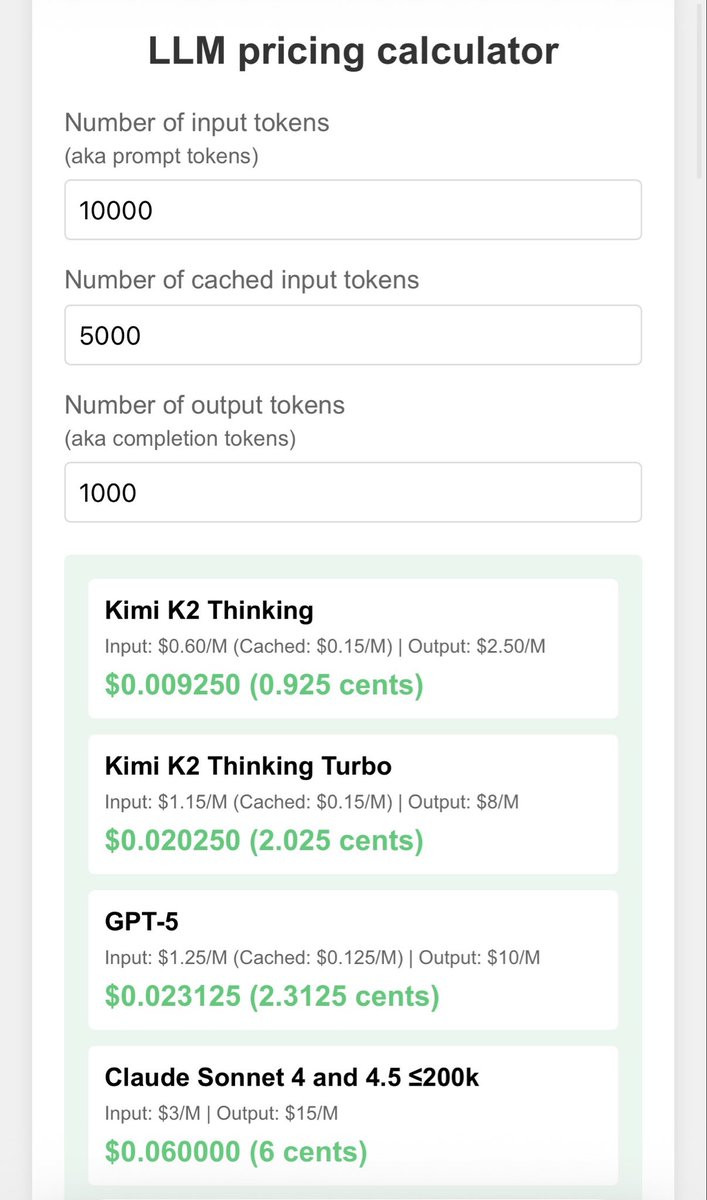Select the Kimi K2 Thinking model name

tap(209, 610)
